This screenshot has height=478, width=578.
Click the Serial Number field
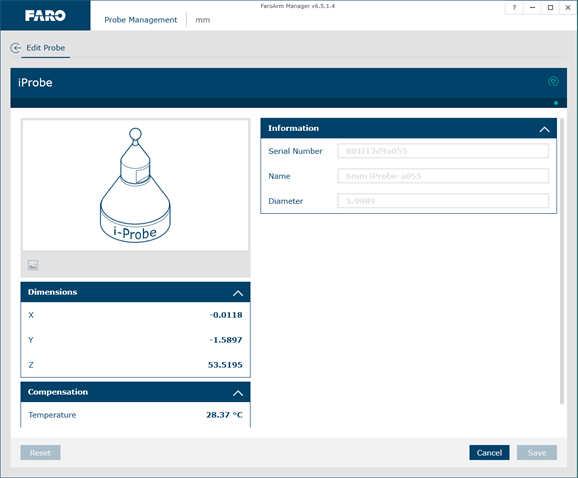[x=443, y=151]
